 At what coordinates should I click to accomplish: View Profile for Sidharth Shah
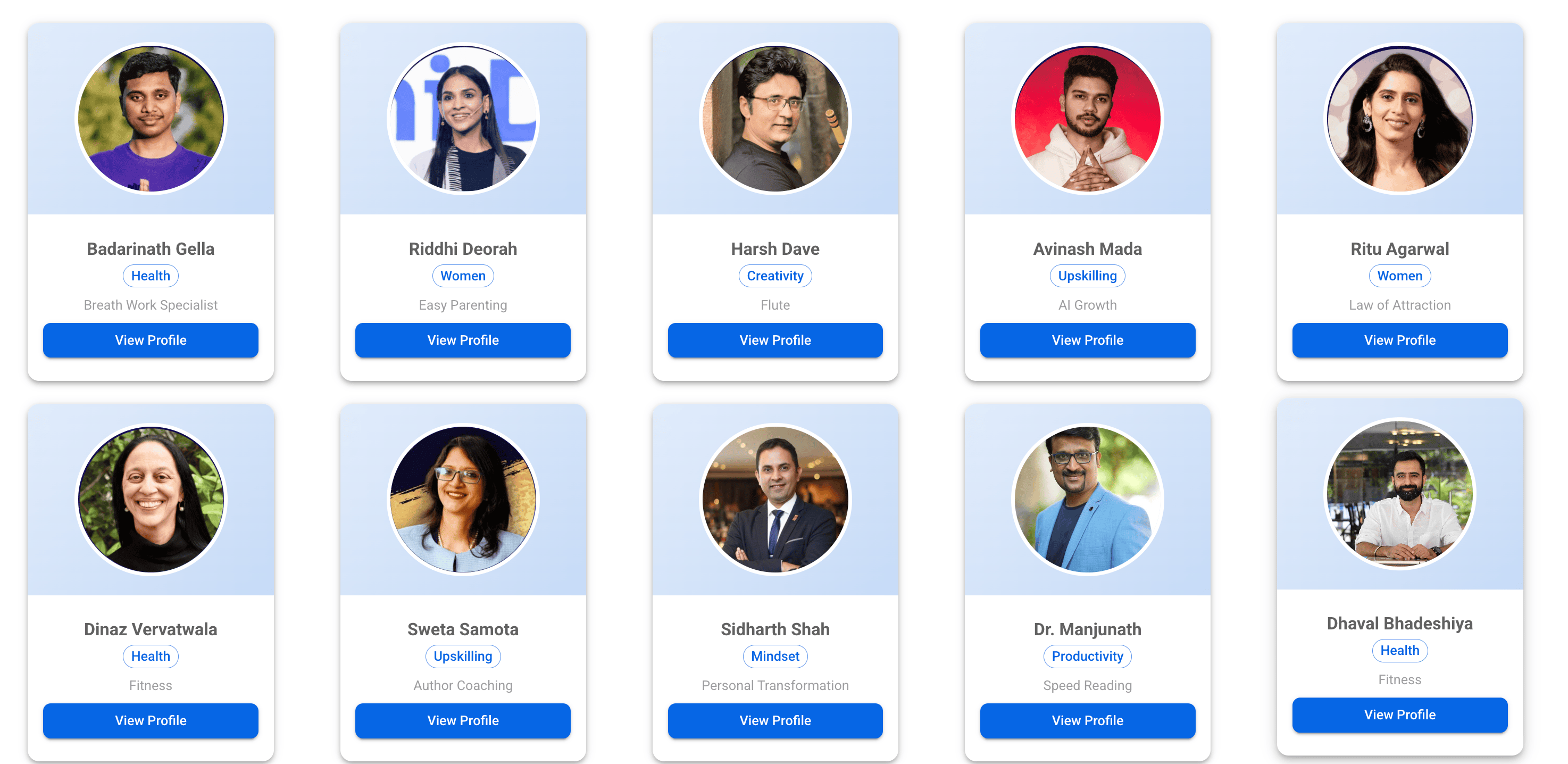775,720
